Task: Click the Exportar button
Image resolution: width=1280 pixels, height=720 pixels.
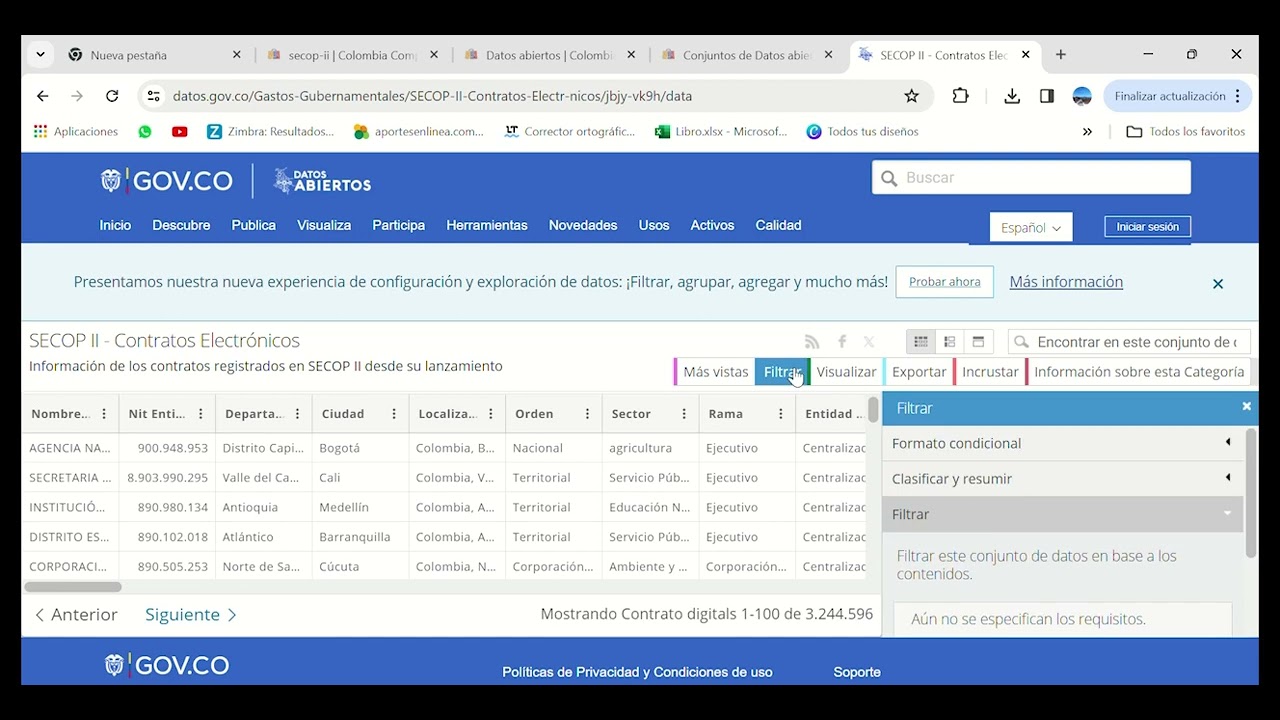Action: [x=918, y=372]
